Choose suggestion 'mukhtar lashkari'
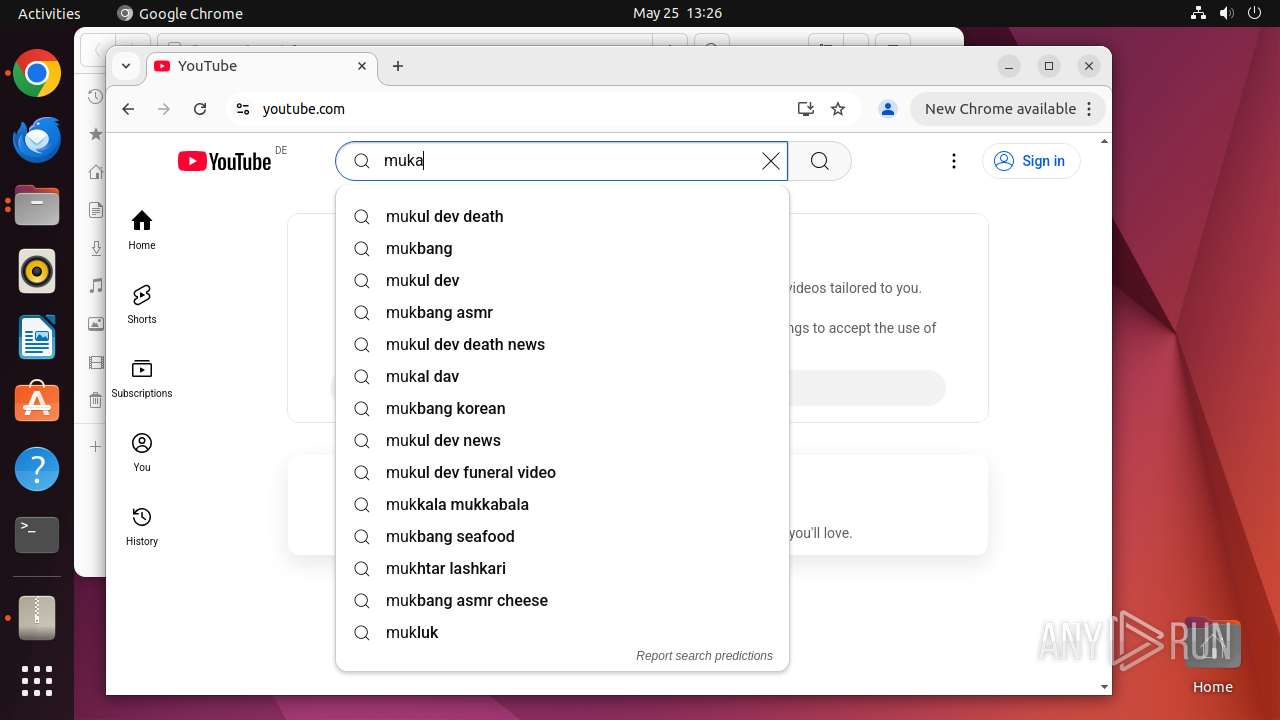Image resolution: width=1280 pixels, height=720 pixels. pyautogui.click(x=562, y=568)
